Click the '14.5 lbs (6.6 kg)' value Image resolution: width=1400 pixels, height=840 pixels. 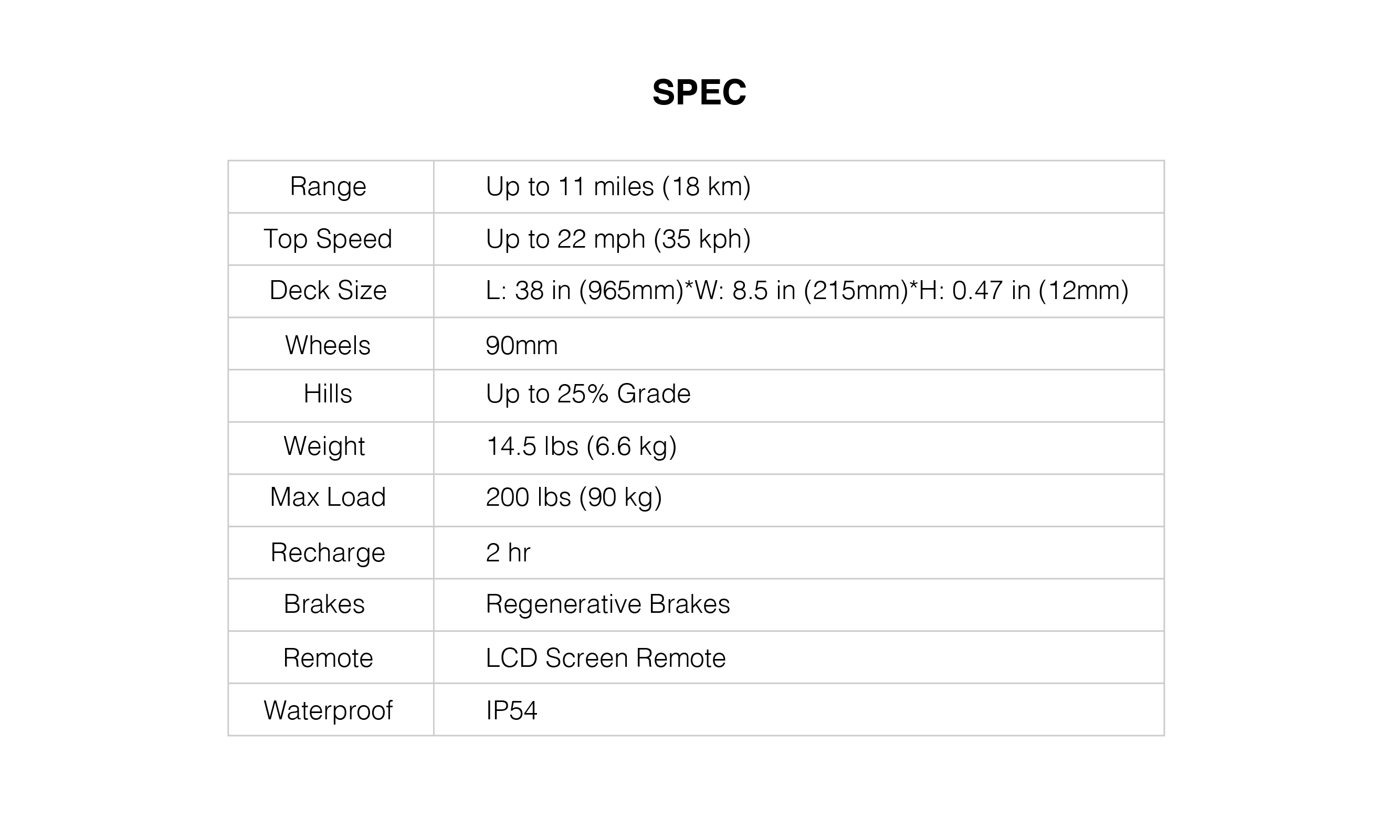[582, 446]
